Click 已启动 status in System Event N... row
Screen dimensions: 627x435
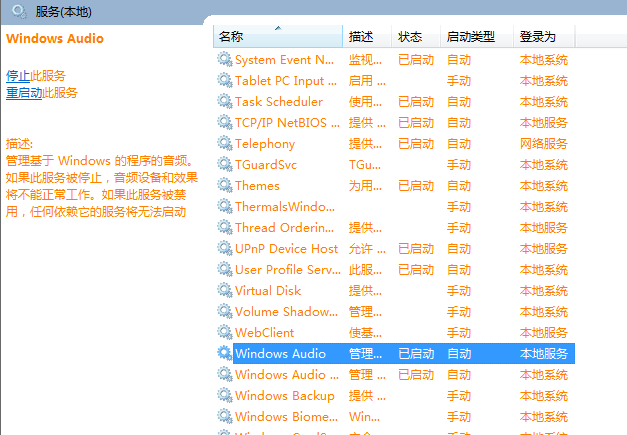[416, 60]
